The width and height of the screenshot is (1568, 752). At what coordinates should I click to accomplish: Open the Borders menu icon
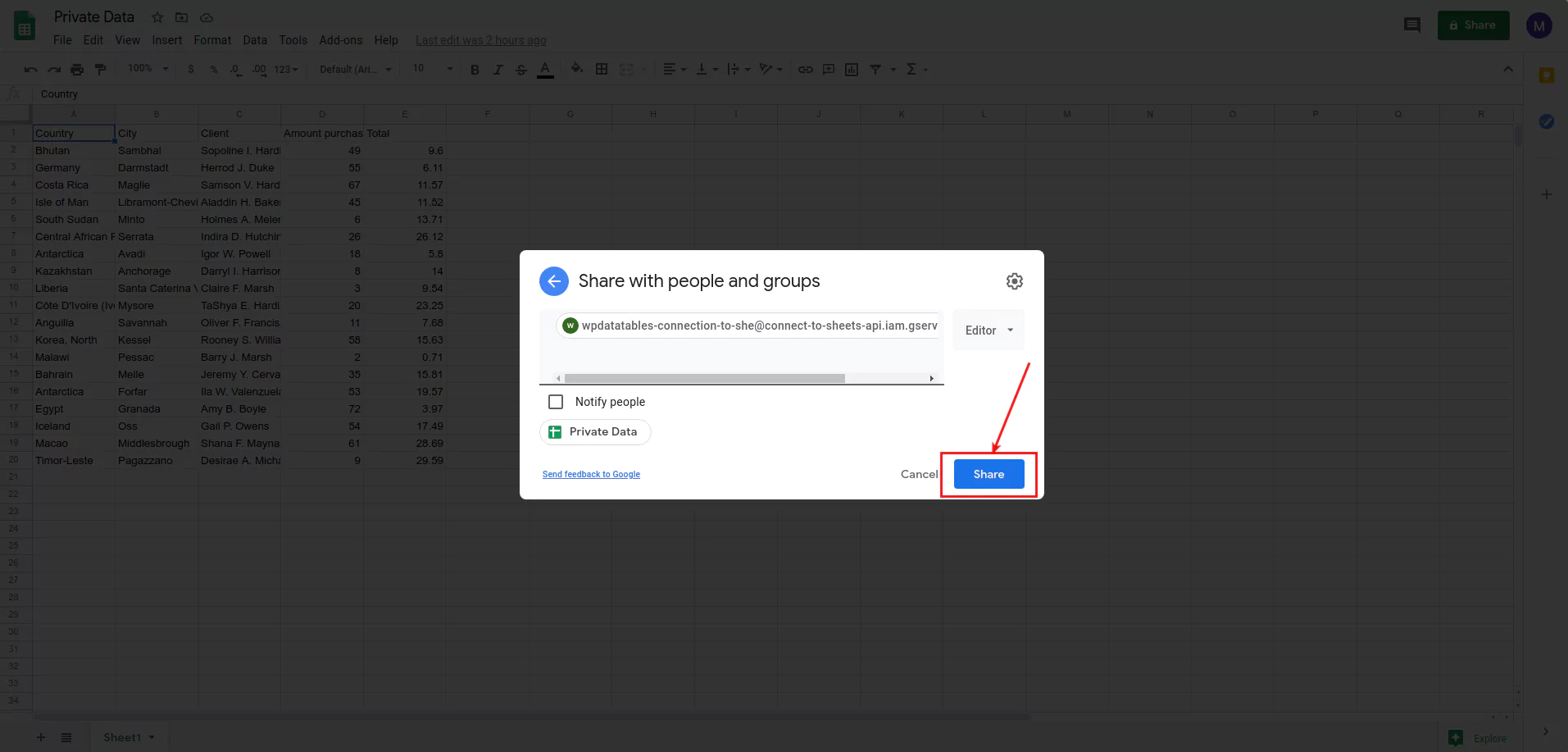[602, 69]
